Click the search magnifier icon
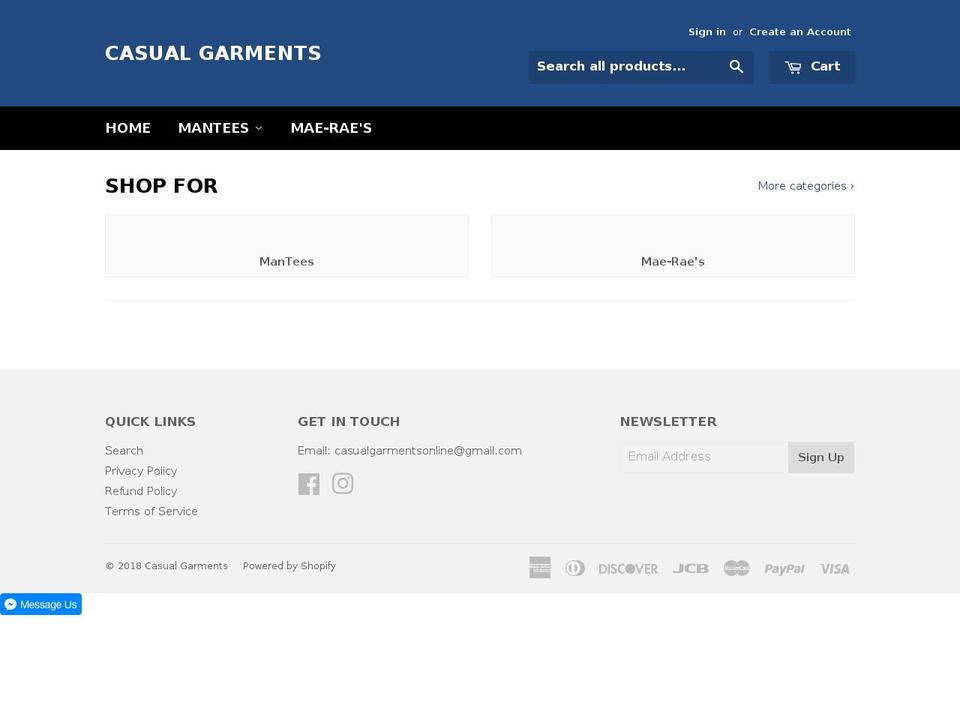 (736, 67)
